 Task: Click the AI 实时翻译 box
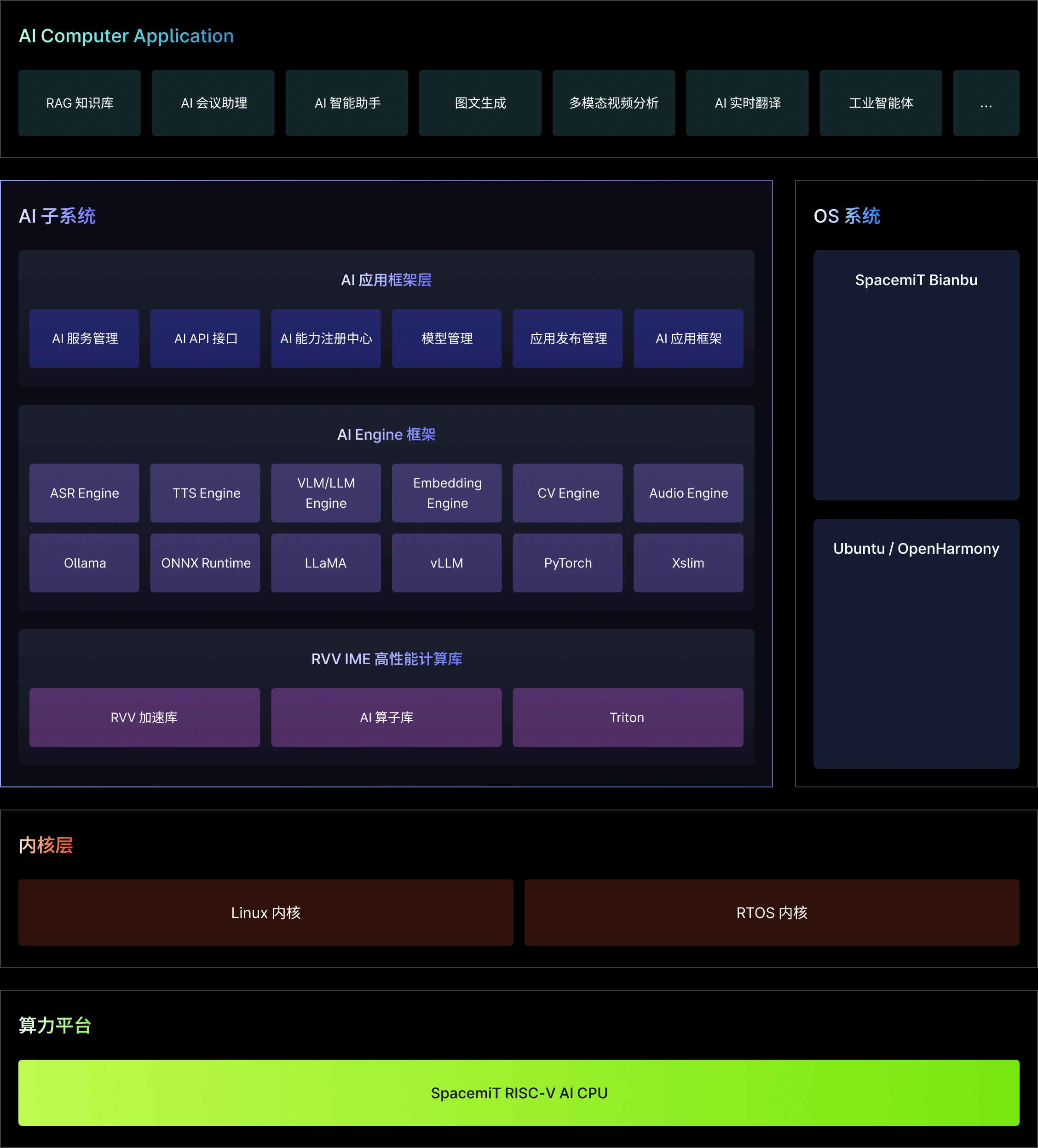coord(748,103)
